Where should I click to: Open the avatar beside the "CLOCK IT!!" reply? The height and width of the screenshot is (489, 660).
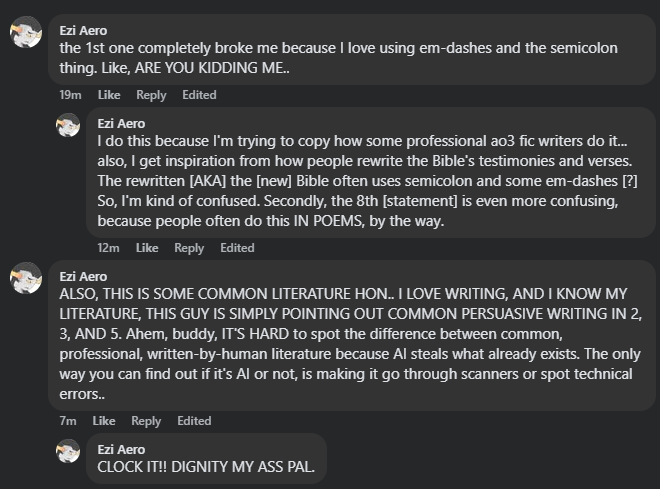pyautogui.click(x=68, y=451)
